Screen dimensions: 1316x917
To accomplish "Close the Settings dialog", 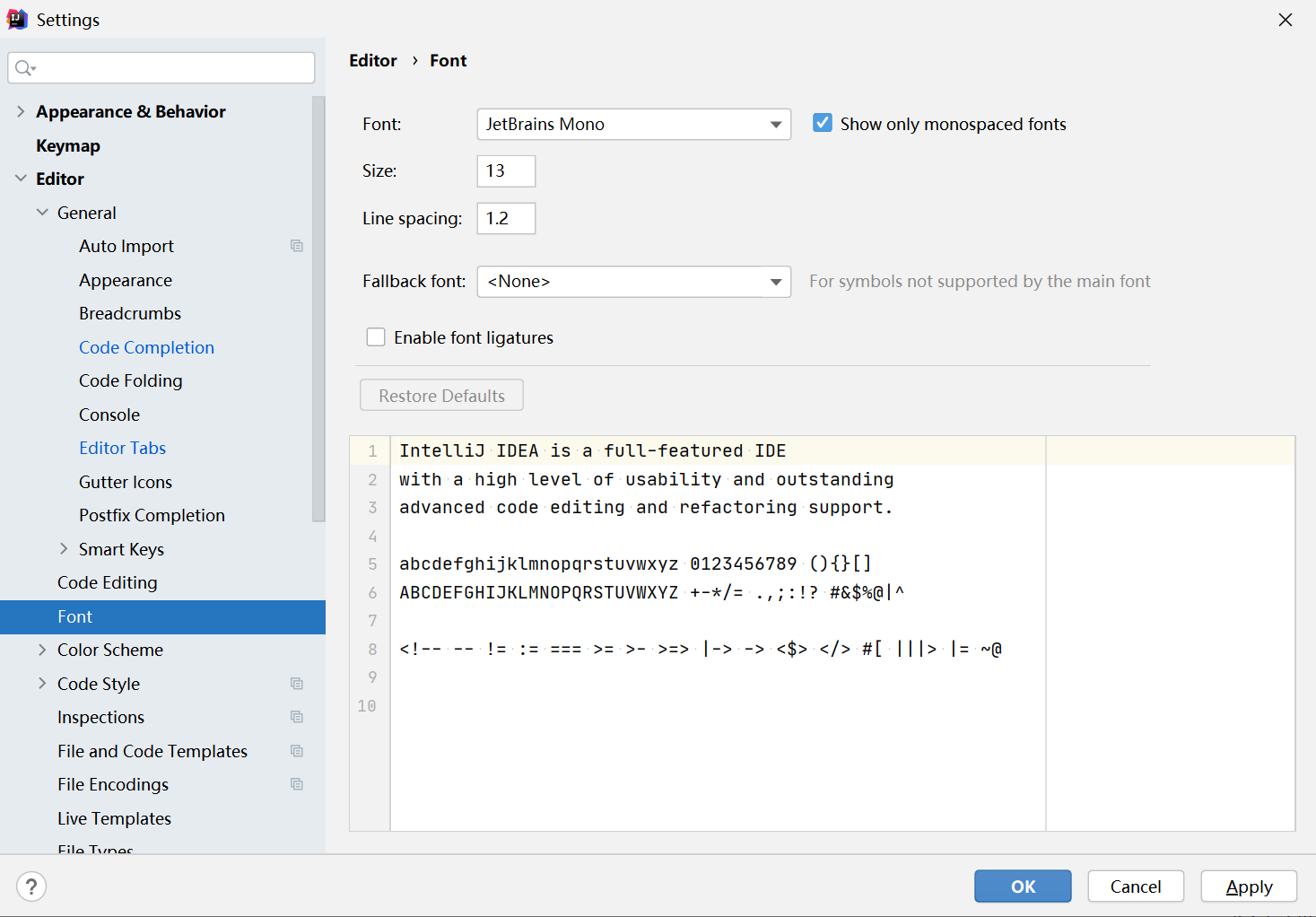I will [x=1285, y=20].
